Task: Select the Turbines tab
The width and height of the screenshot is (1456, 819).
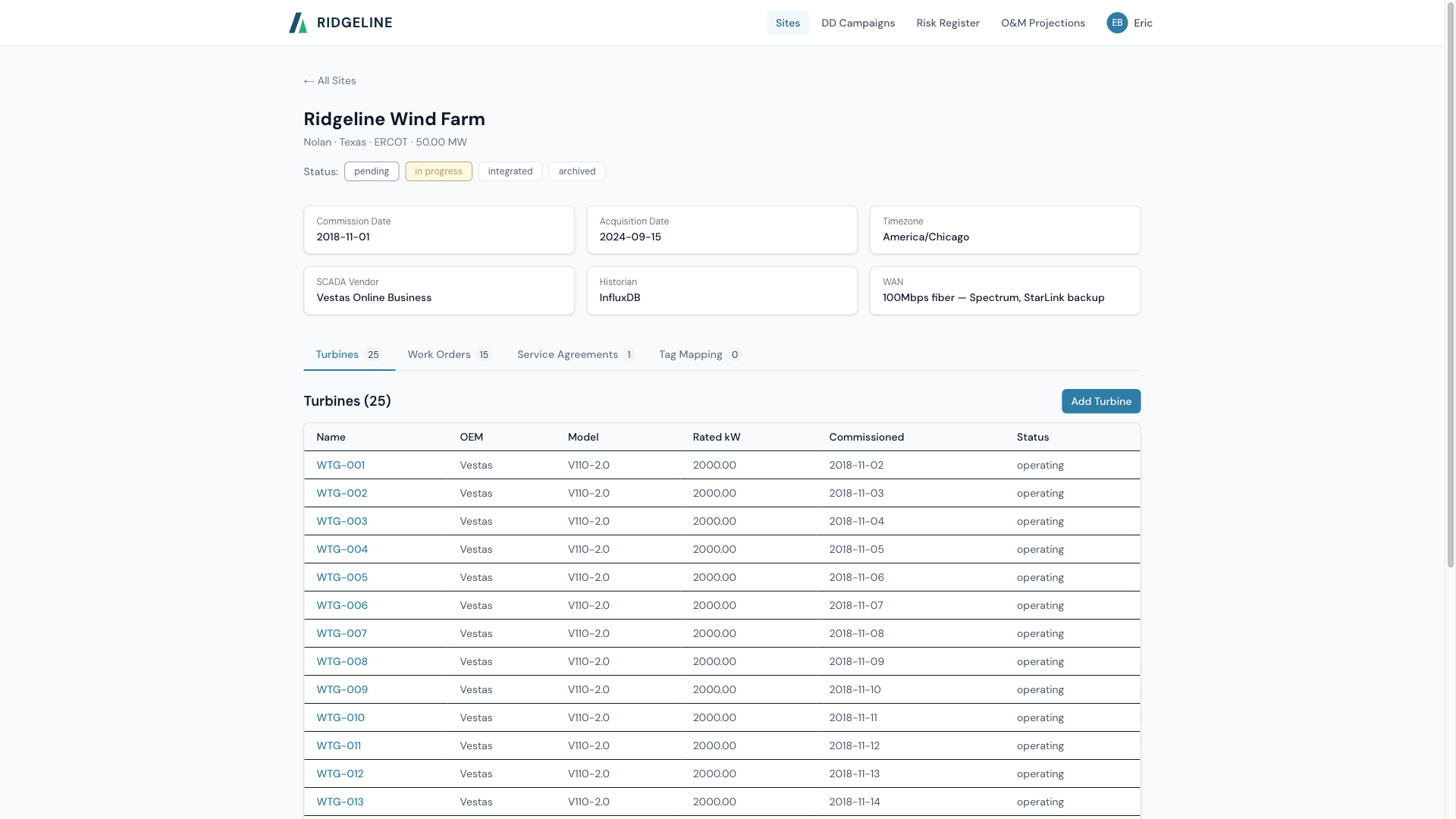Action: 349,354
